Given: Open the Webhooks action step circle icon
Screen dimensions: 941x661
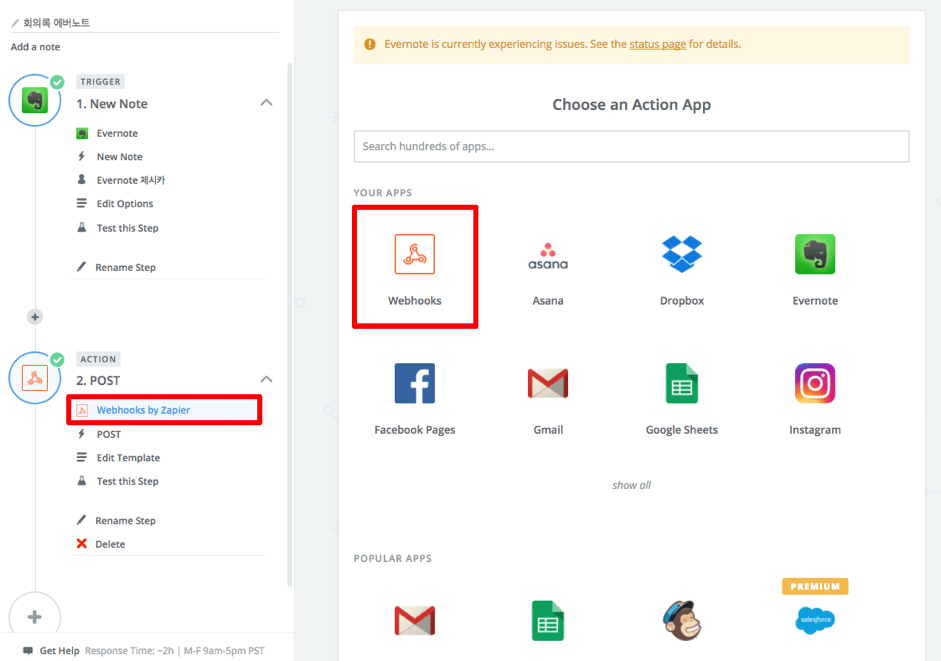Looking at the screenshot, I should (35, 378).
